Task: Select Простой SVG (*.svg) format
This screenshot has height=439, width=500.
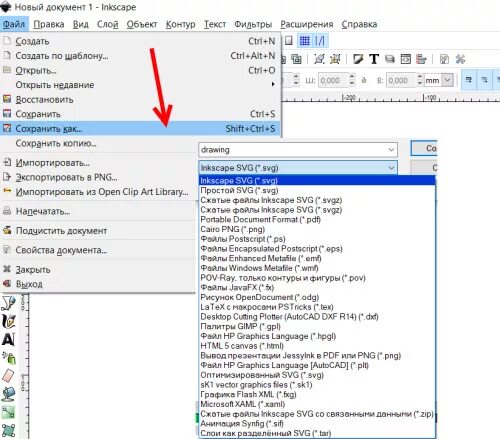Action: pyautogui.click(x=317, y=190)
